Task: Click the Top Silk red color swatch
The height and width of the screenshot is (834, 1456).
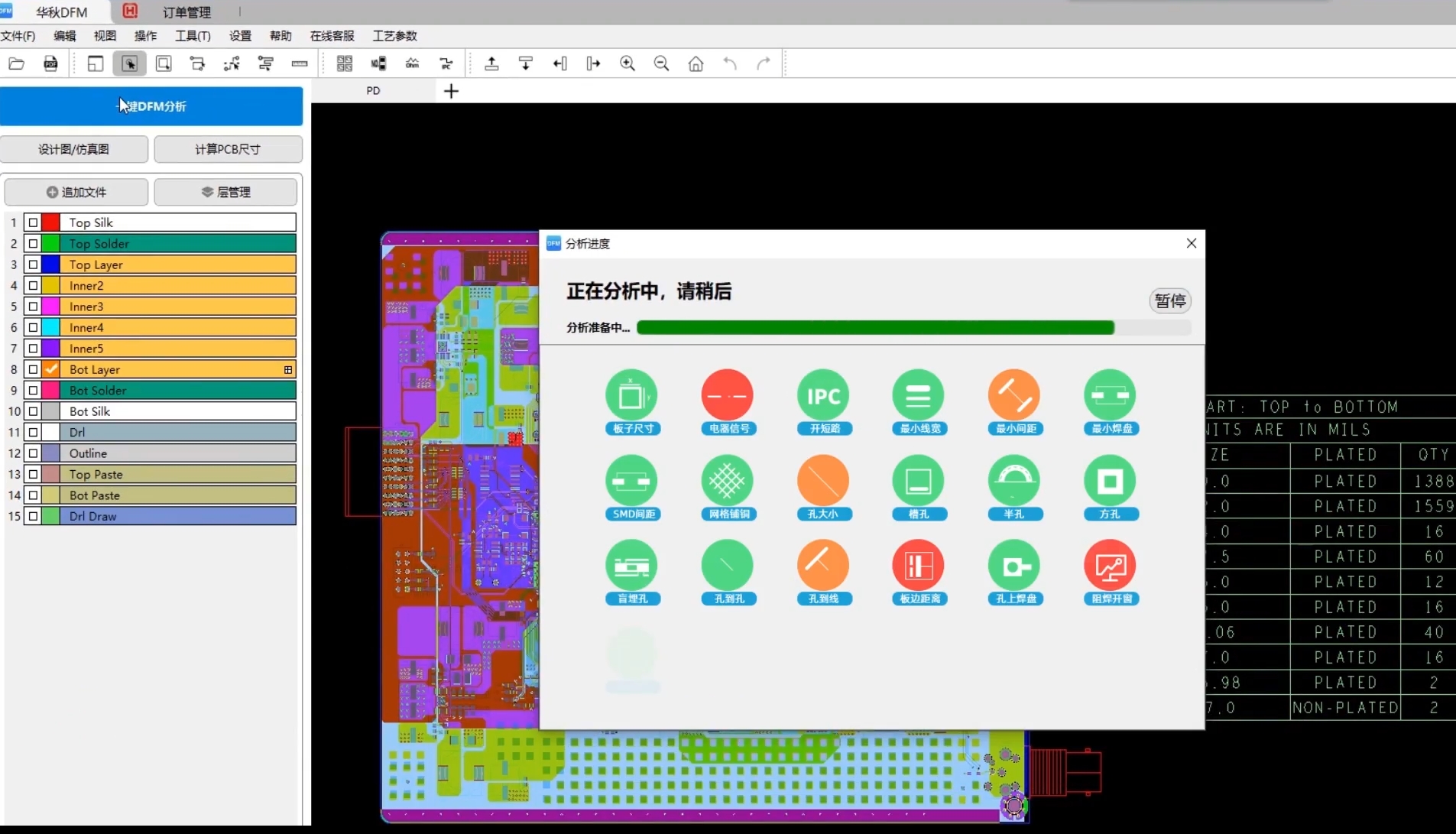Action: tap(51, 222)
